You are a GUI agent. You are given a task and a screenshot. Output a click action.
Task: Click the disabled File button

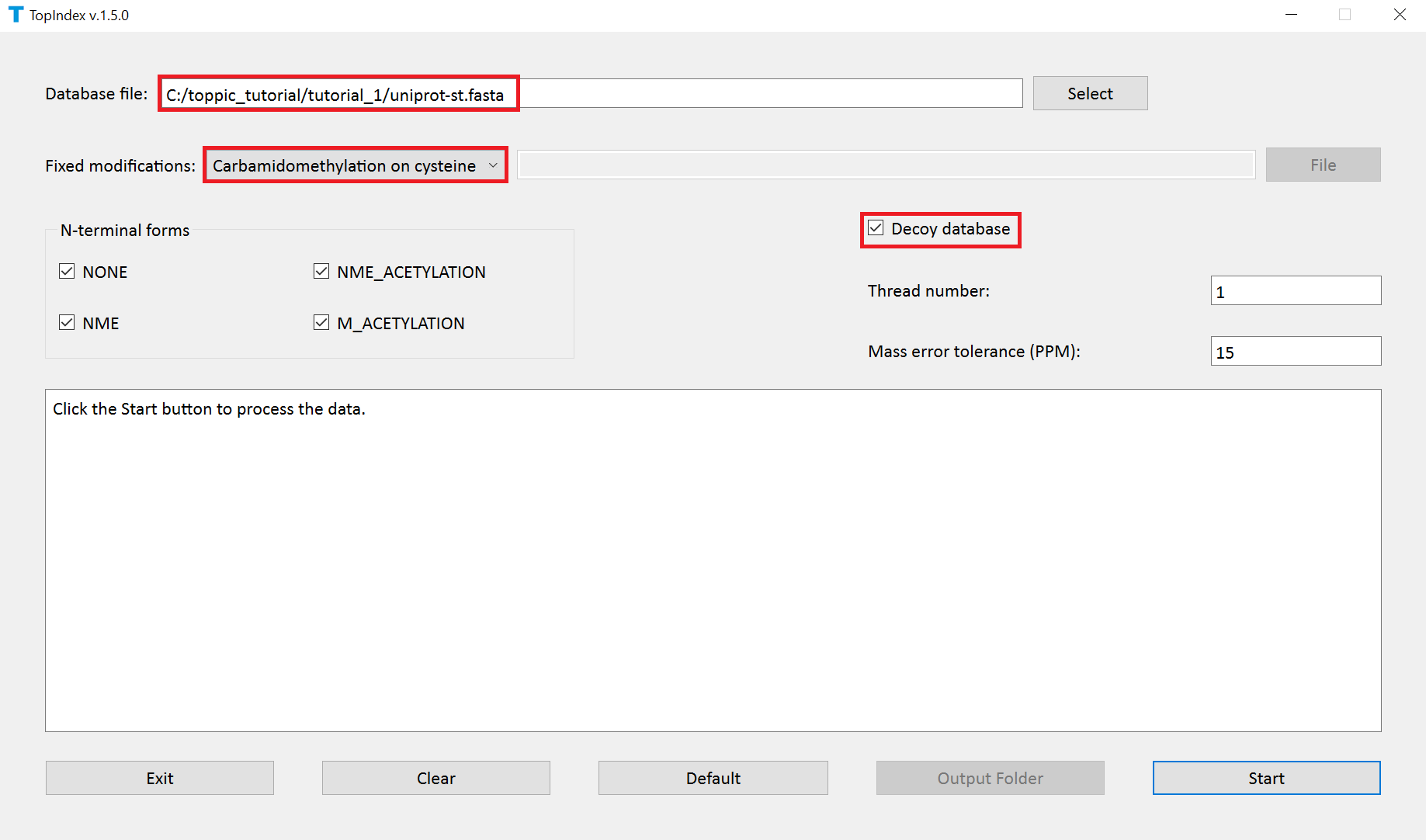(1323, 165)
